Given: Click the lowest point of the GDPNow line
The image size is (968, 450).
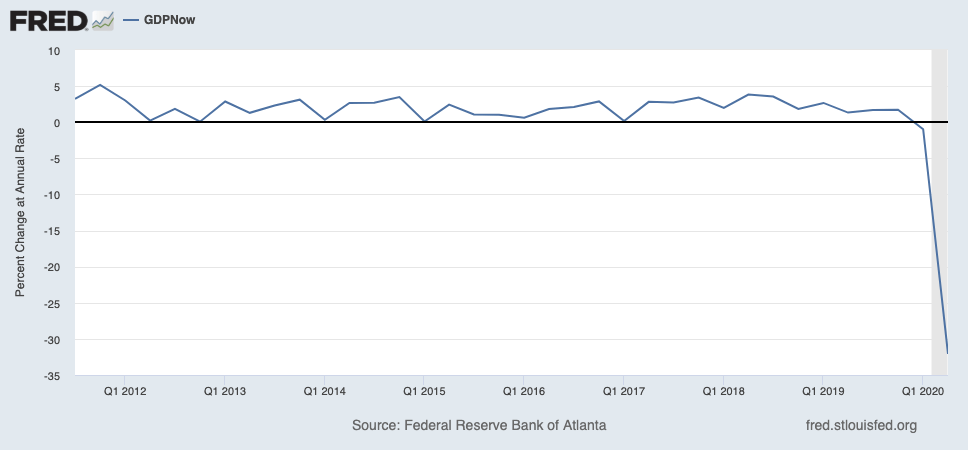Looking at the screenshot, I should point(946,352).
